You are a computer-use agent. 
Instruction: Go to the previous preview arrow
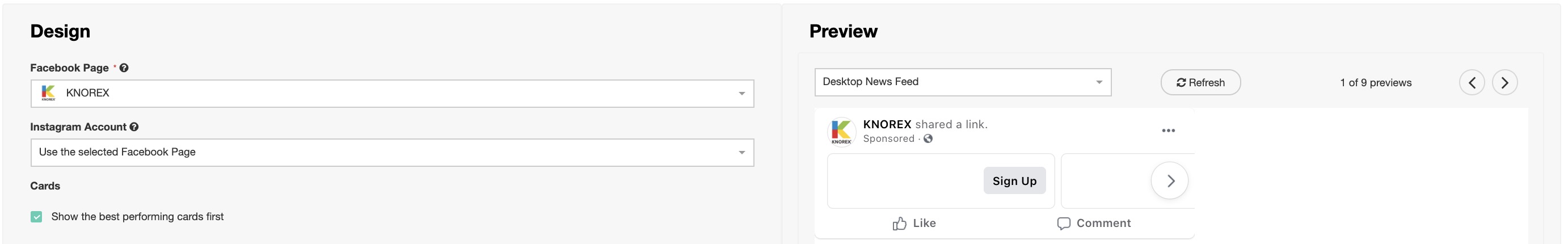click(x=1471, y=83)
